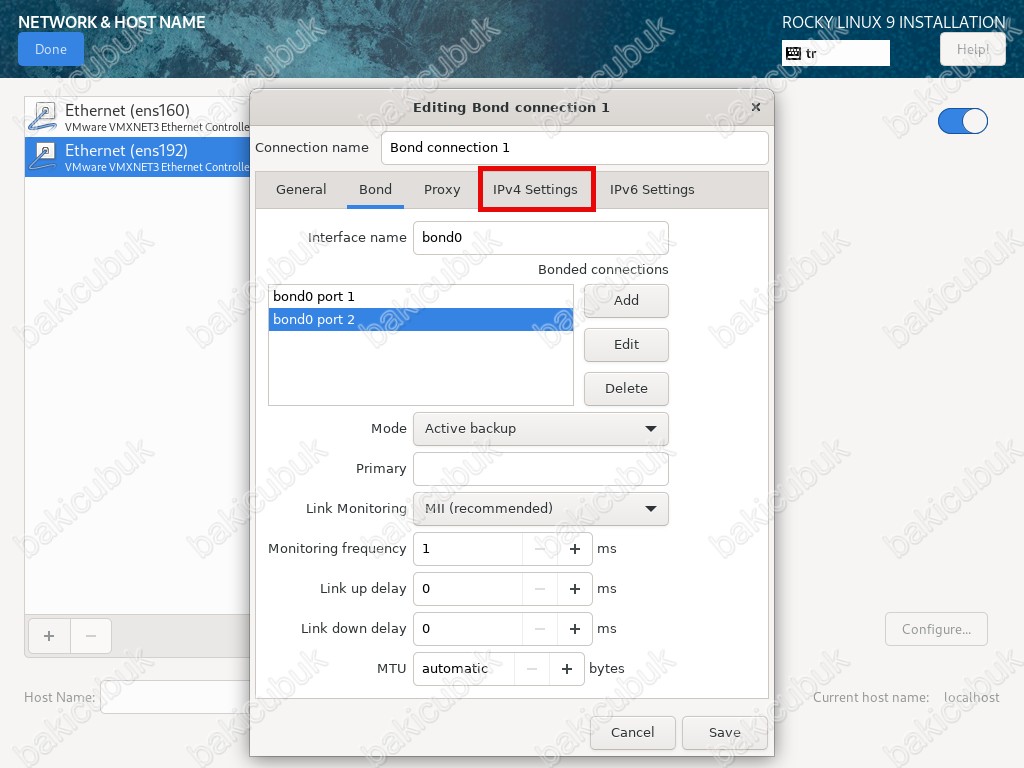Select bond0 port 1 in list

coord(420,297)
